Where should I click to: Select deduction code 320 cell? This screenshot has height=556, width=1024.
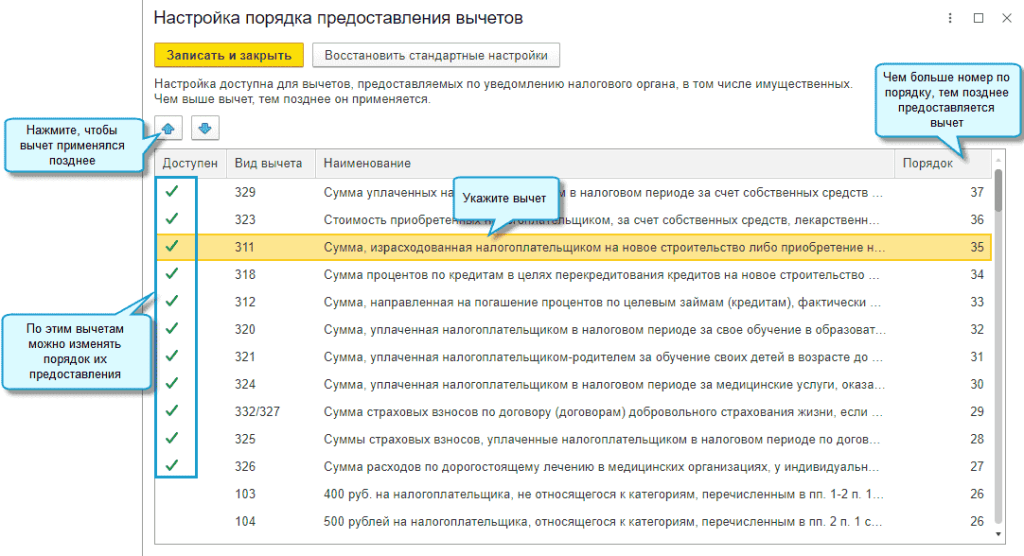point(245,329)
